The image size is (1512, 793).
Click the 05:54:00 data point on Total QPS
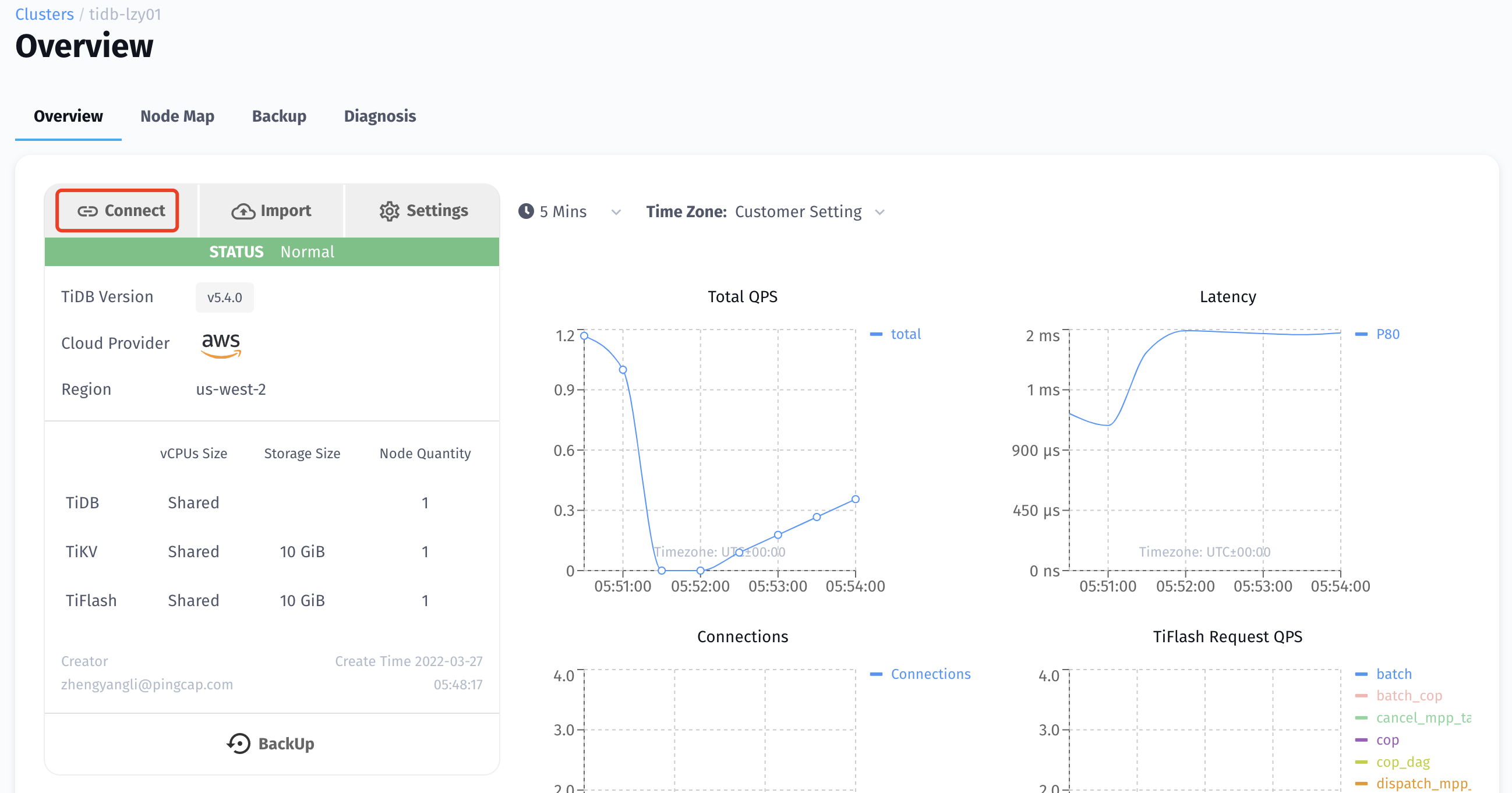(x=855, y=499)
